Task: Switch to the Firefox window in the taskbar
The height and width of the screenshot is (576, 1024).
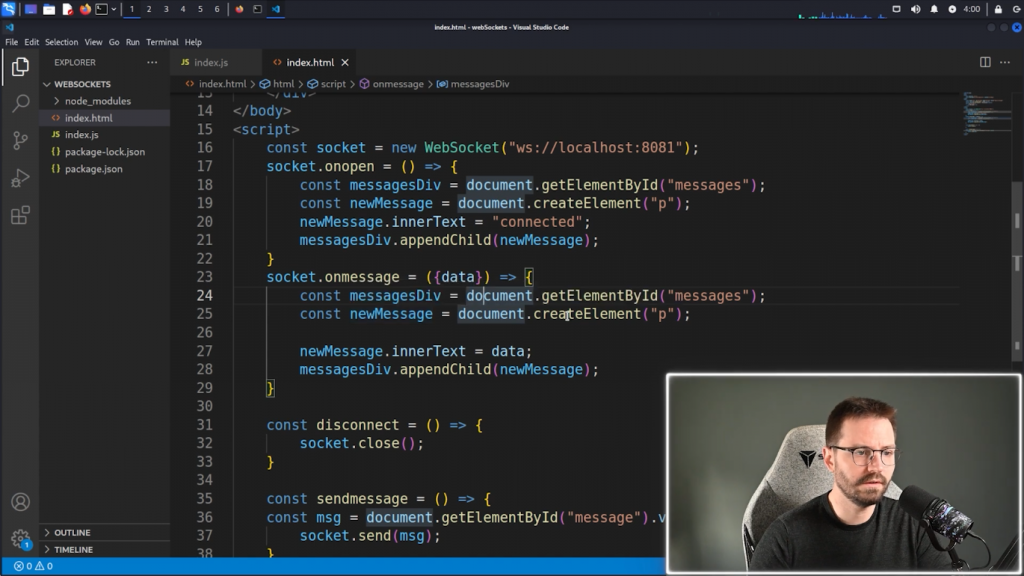Action: click(239, 9)
